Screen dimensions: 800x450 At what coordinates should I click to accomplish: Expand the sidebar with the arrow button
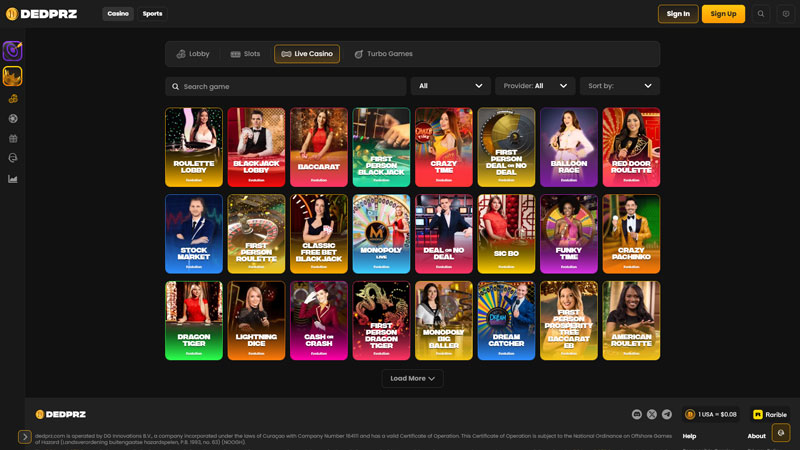[x=24, y=437]
